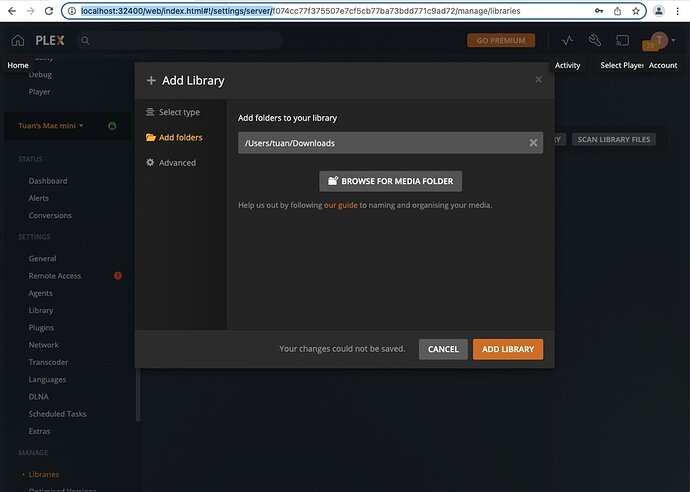Open General settings
The image size is (690, 492).
pos(42,258)
